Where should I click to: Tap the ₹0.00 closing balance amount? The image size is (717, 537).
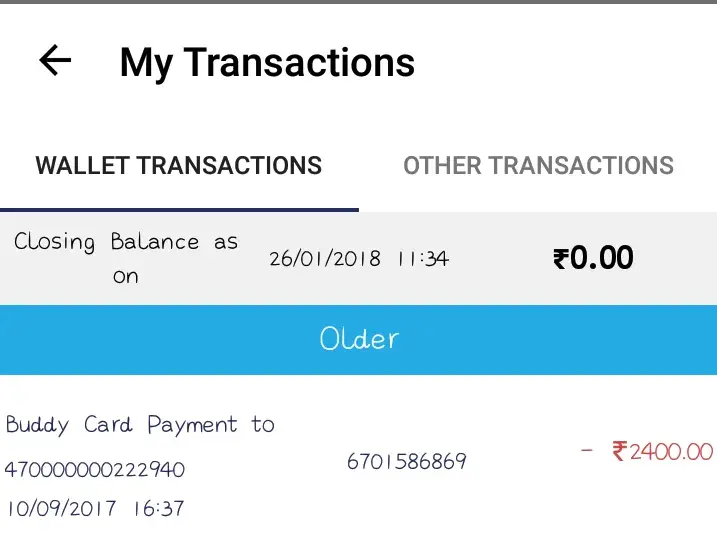tap(593, 258)
